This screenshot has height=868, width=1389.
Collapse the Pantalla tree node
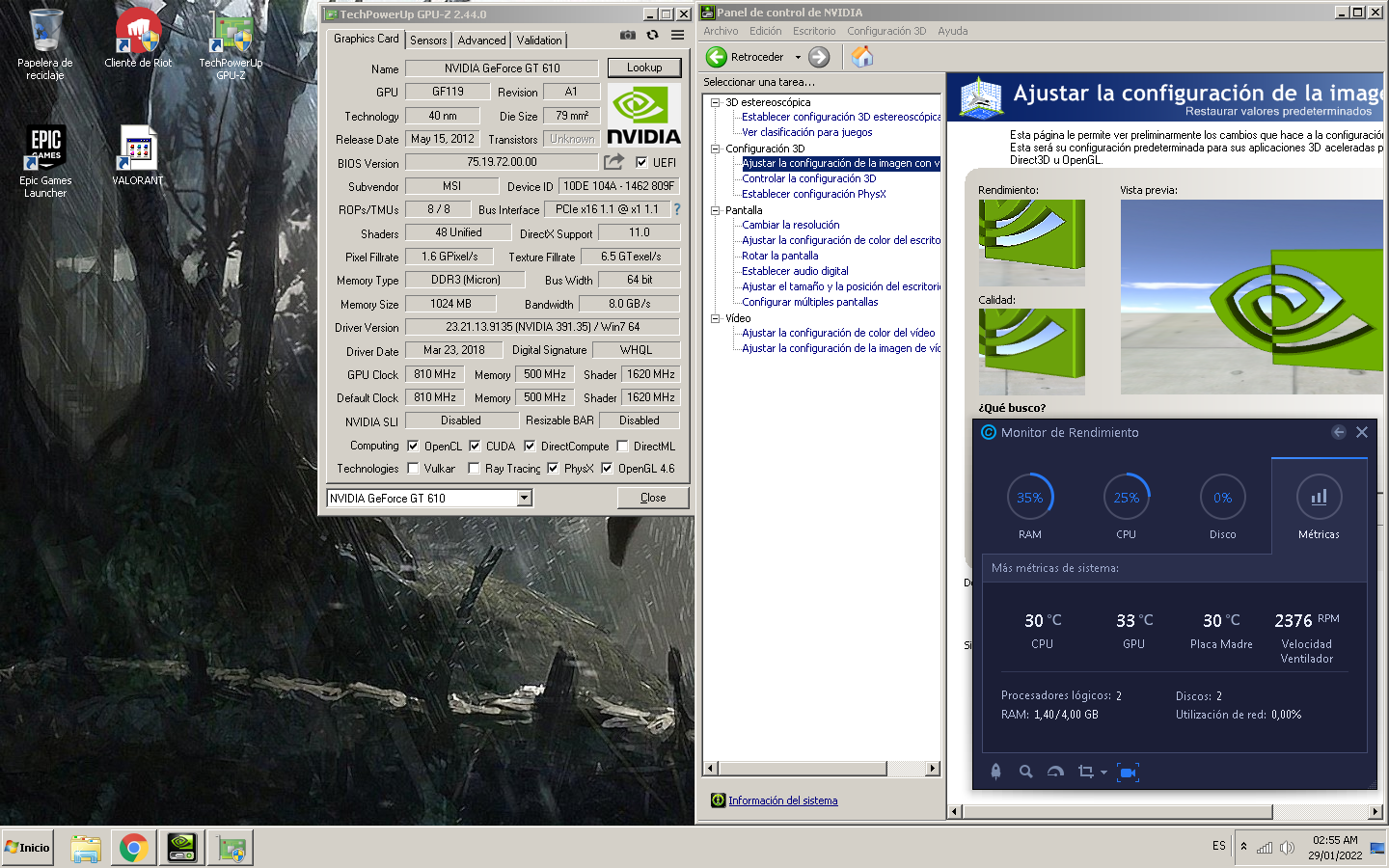pyautogui.click(x=716, y=210)
